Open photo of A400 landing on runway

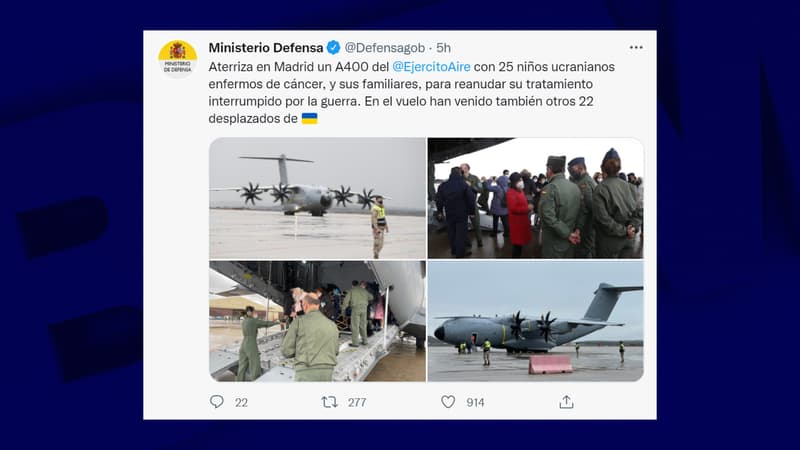(x=317, y=198)
